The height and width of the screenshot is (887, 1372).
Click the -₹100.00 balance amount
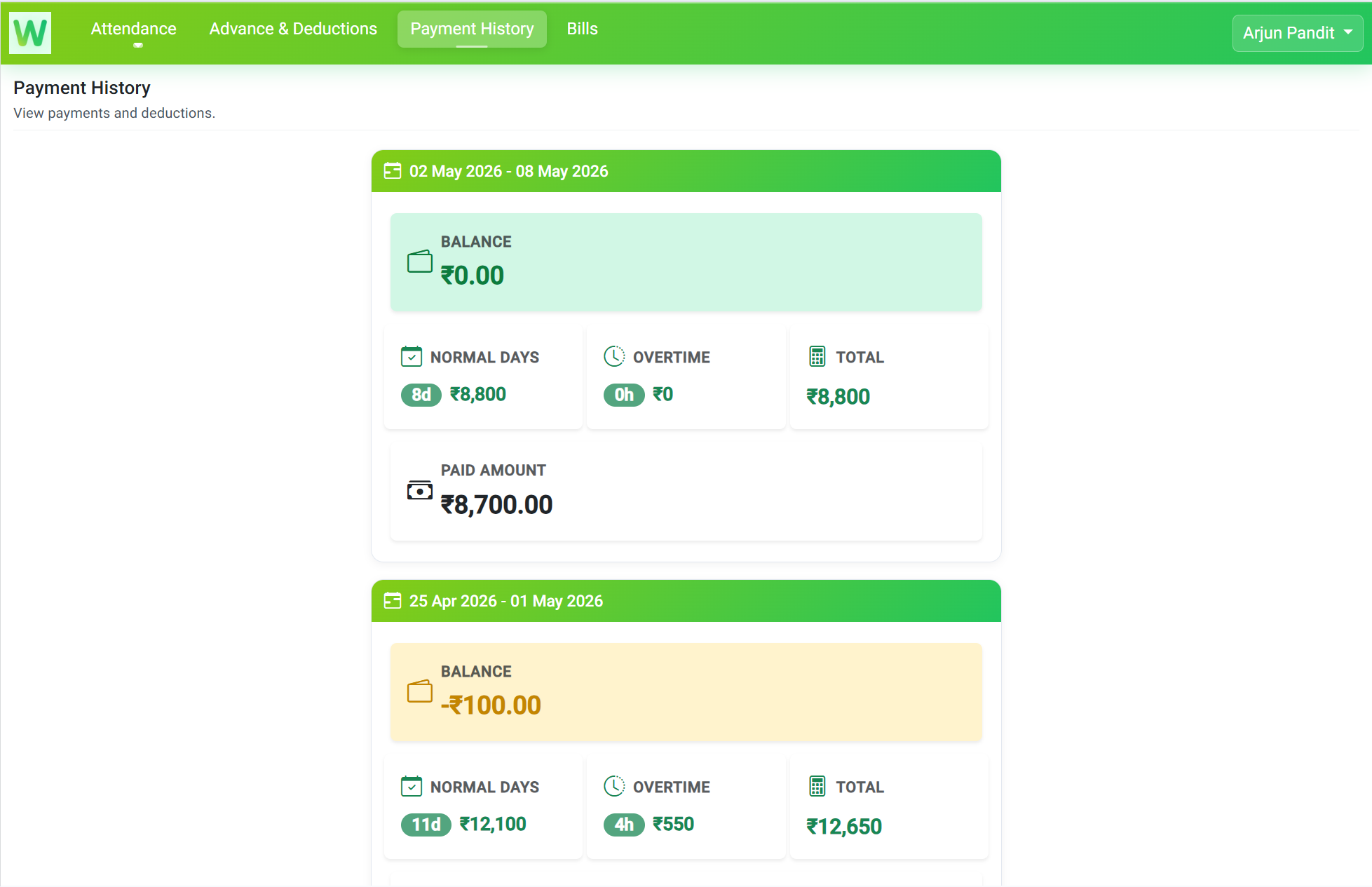[x=491, y=705]
